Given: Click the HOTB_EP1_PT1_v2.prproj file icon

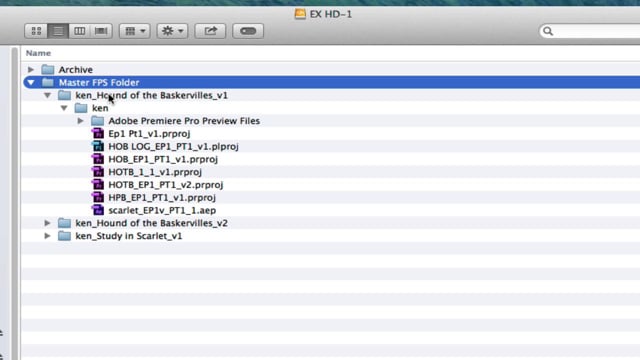Looking at the screenshot, I should (x=98, y=184).
